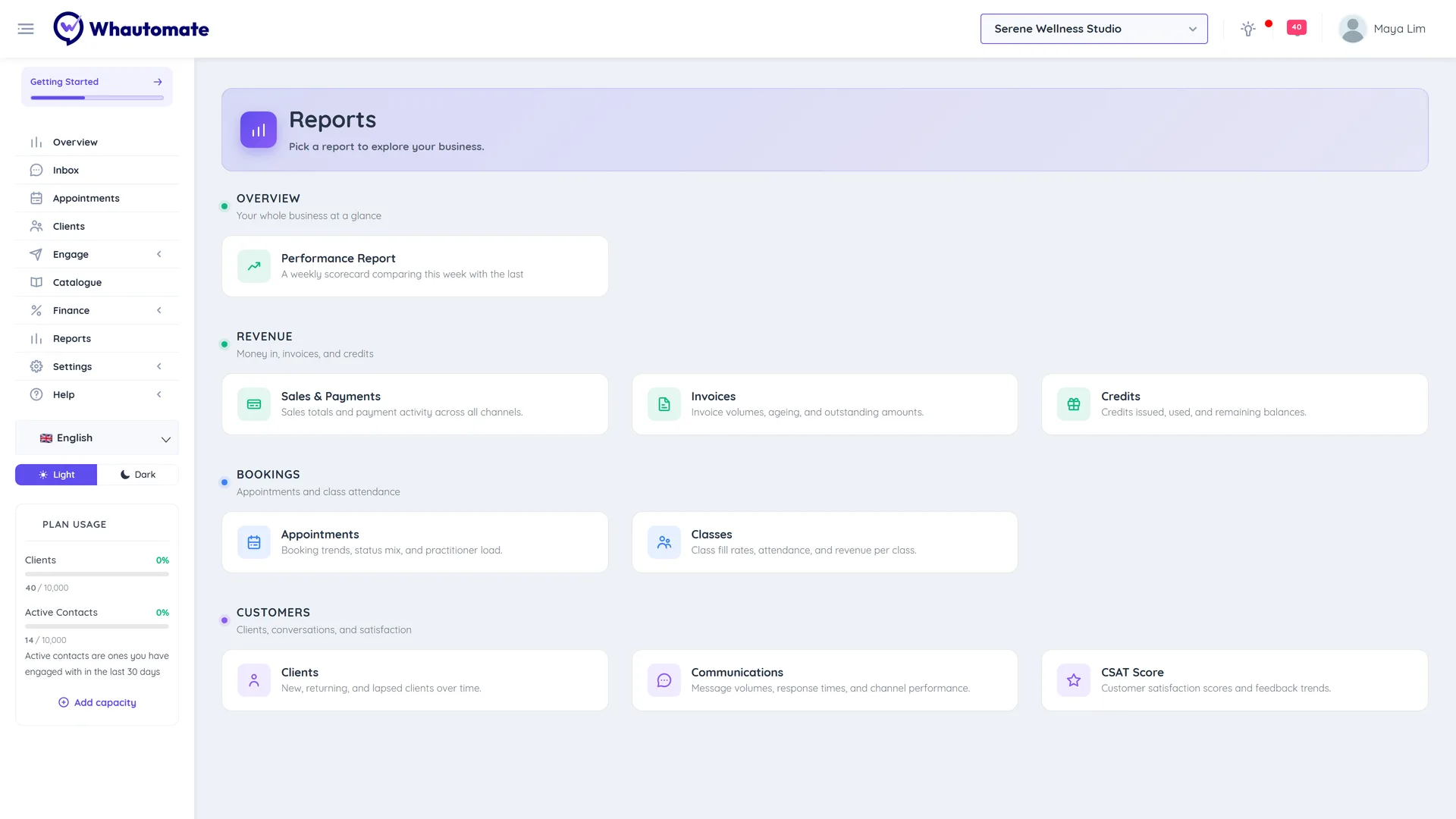Click the Maya Lim username

(x=1399, y=29)
